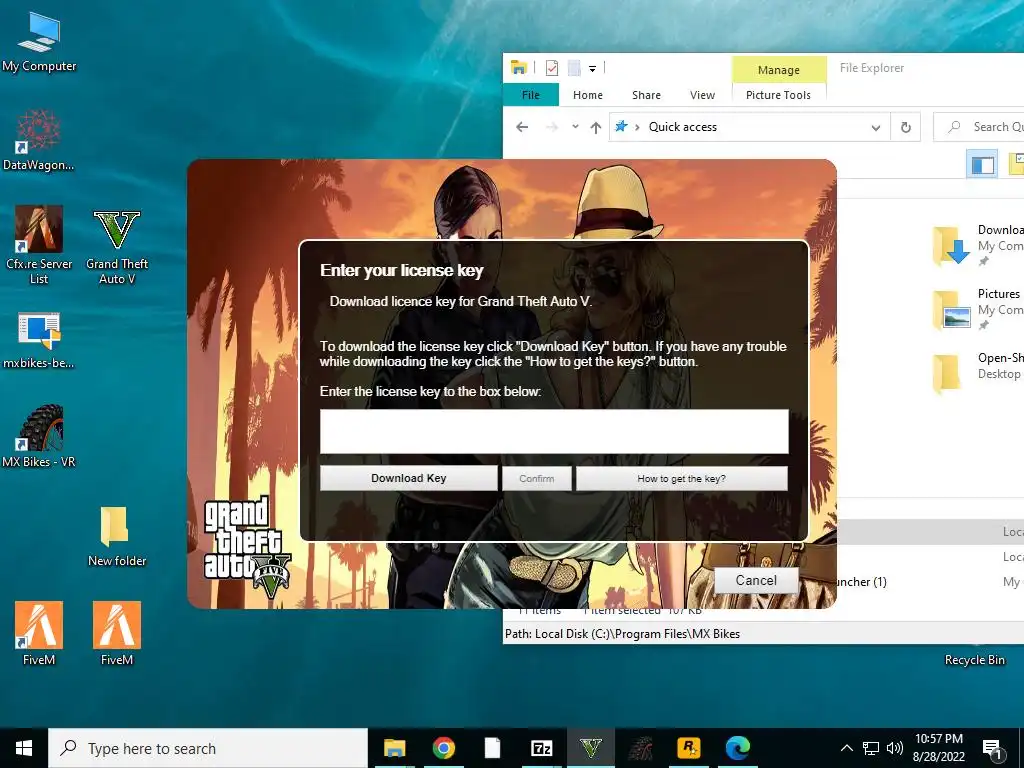1024x768 pixels.
Task: Switch to GTA V taskbar icon
Action: (590, 748)
